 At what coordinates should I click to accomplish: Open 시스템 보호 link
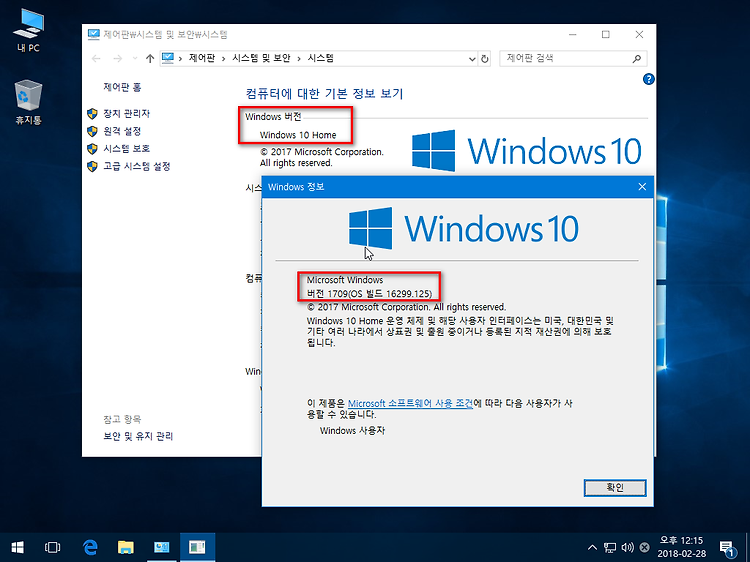click(x=127, y=149)
